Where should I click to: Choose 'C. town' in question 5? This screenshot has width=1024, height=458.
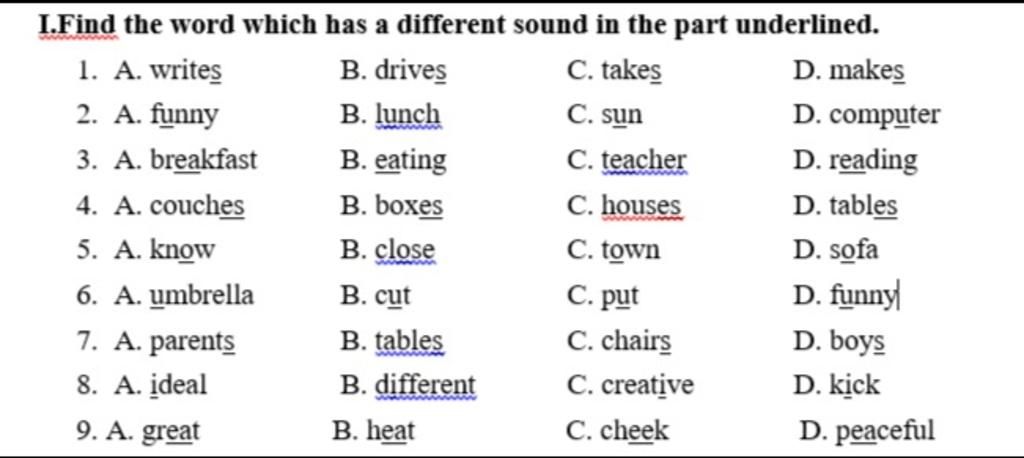point(614,250)
